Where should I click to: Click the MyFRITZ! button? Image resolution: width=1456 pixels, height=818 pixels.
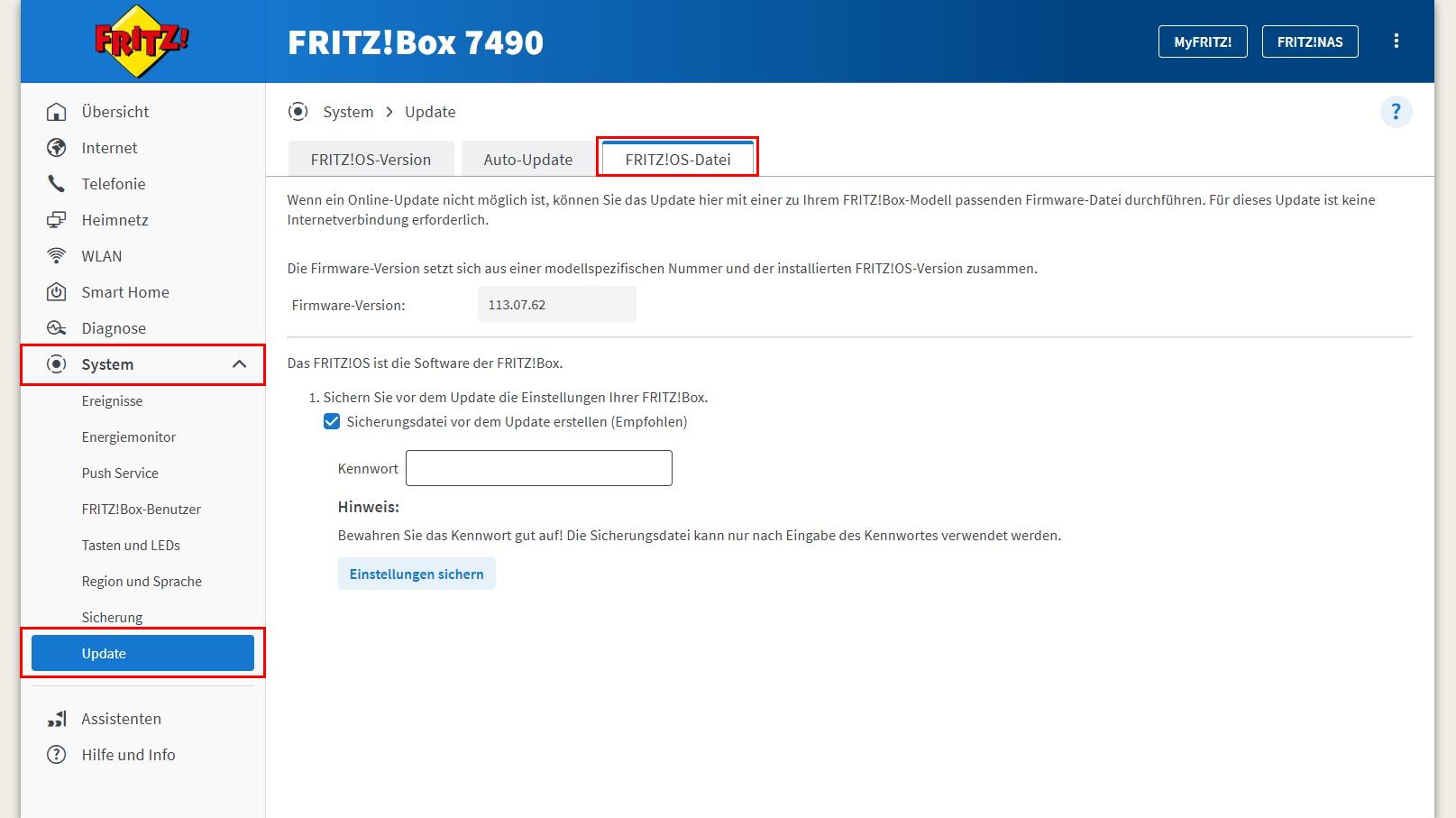(1203, 41)
